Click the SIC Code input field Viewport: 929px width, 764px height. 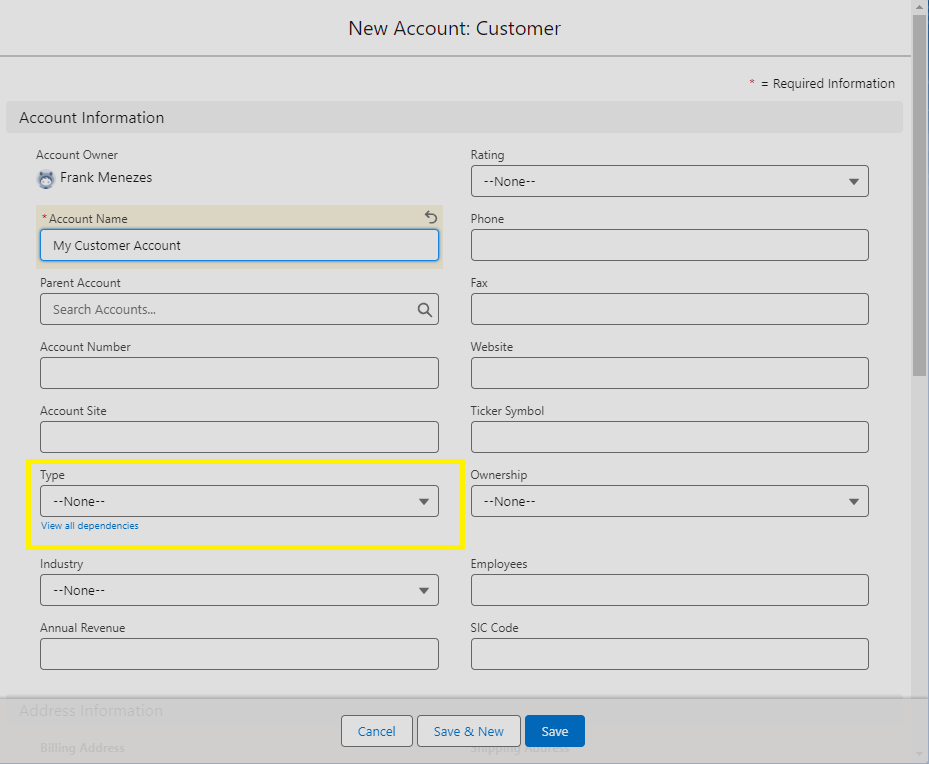click(669, 654)
